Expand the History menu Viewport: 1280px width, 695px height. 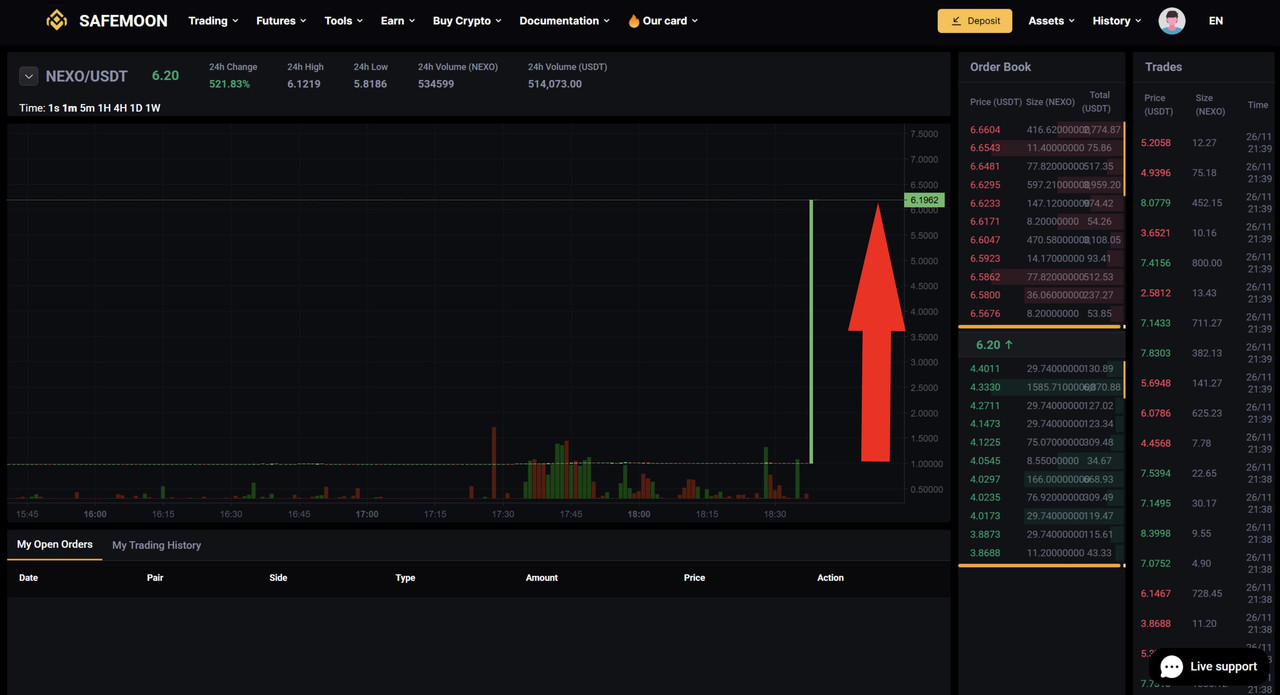[1117, 21]
